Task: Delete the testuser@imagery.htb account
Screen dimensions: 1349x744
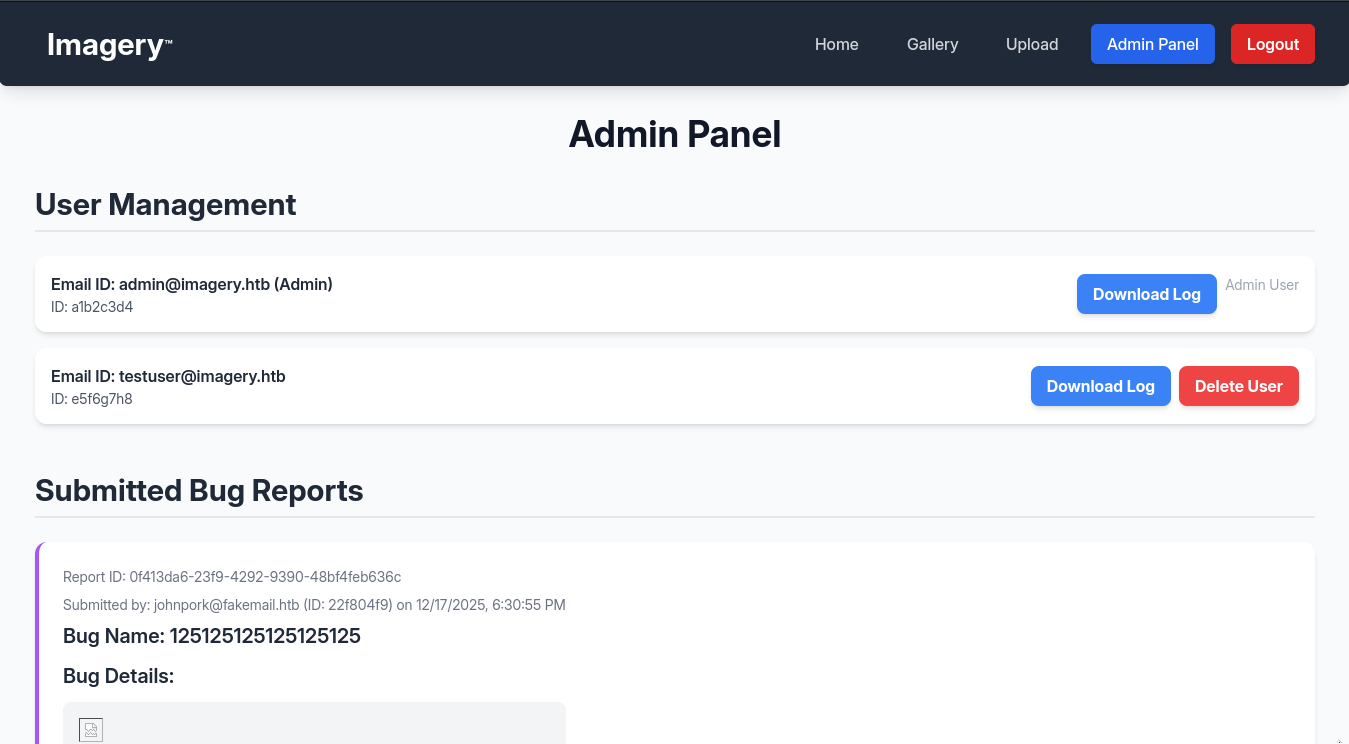Action: point(1238,386)
